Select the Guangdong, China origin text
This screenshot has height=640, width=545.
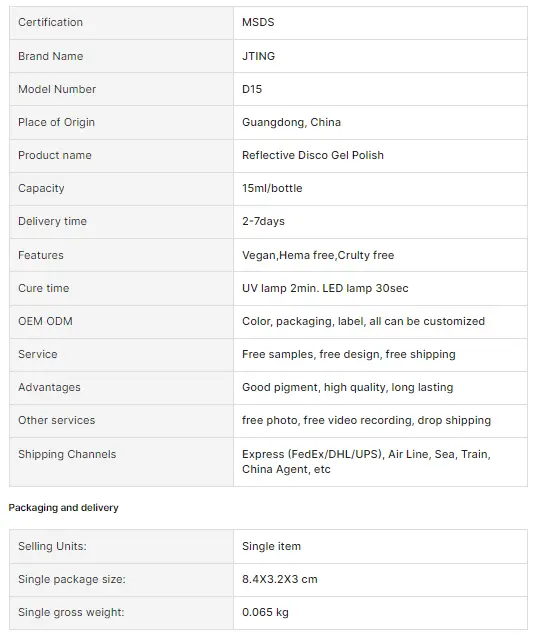coord(291,122)
